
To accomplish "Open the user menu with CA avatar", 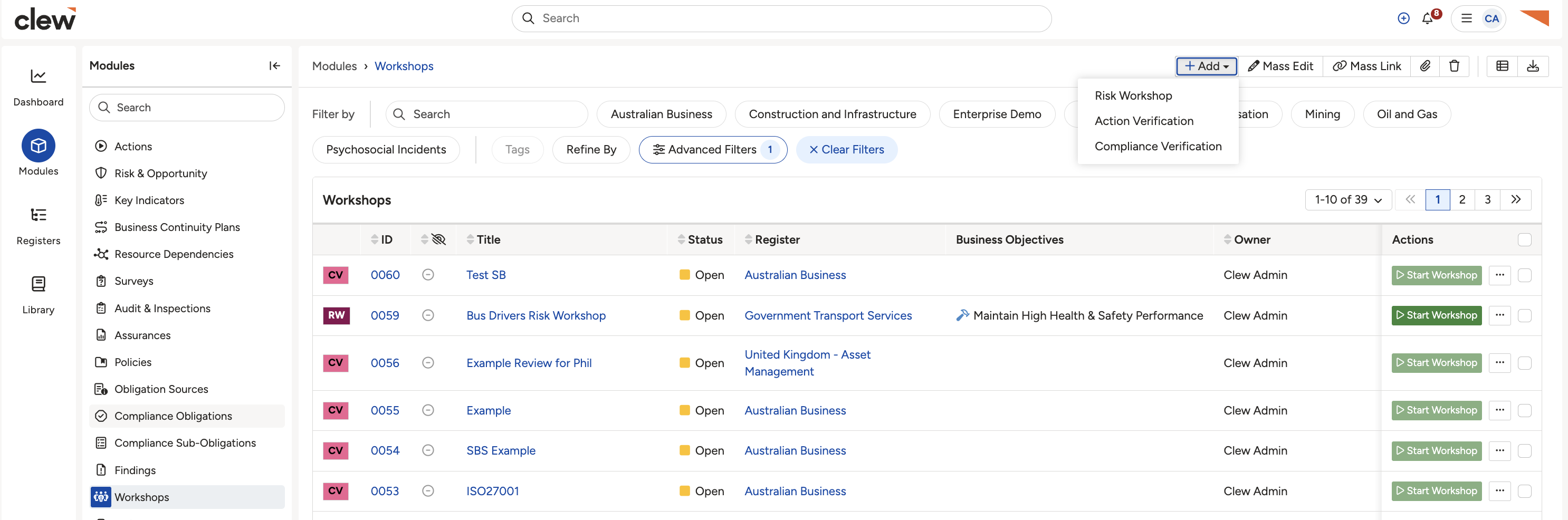I will coord(1478,18).
